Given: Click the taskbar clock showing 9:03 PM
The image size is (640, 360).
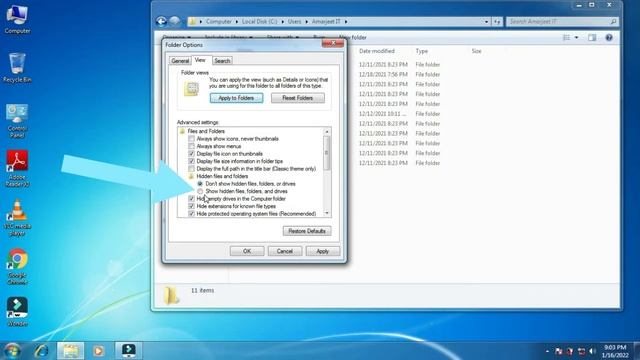Looking at the screenshot, I should point(615,351).
